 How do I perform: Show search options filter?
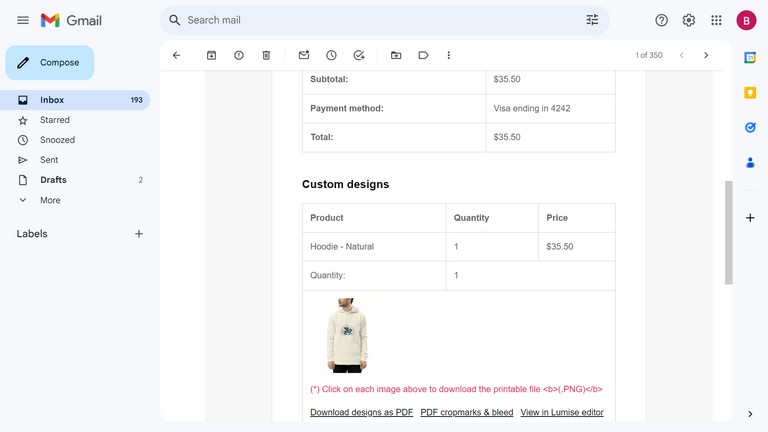592,20
